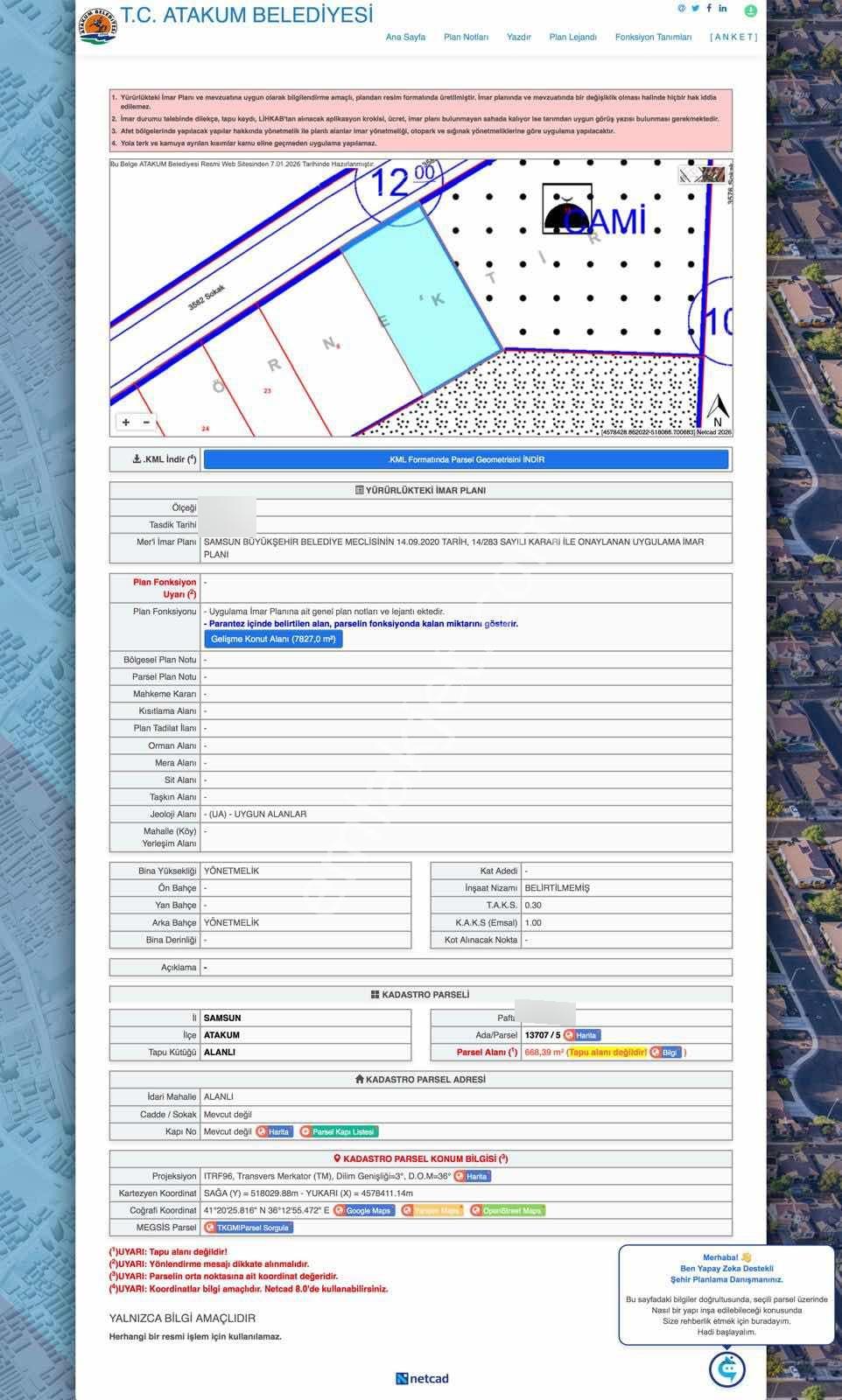Click the SAMSUN province value
This screenshot has height=1400, width=842.
click(x=222, y=1018)
